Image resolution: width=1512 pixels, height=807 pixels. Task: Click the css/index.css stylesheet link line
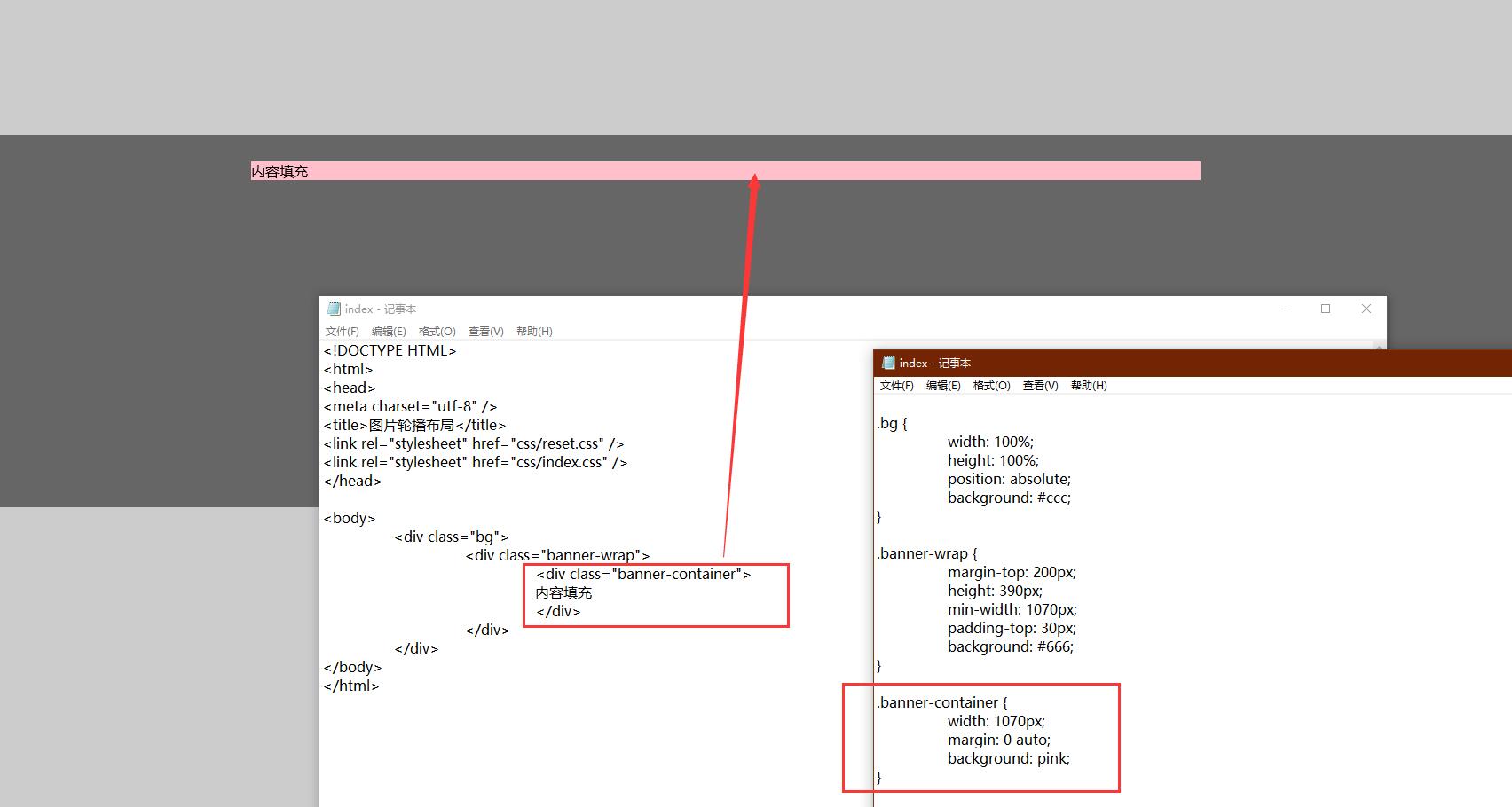[476, 462]
